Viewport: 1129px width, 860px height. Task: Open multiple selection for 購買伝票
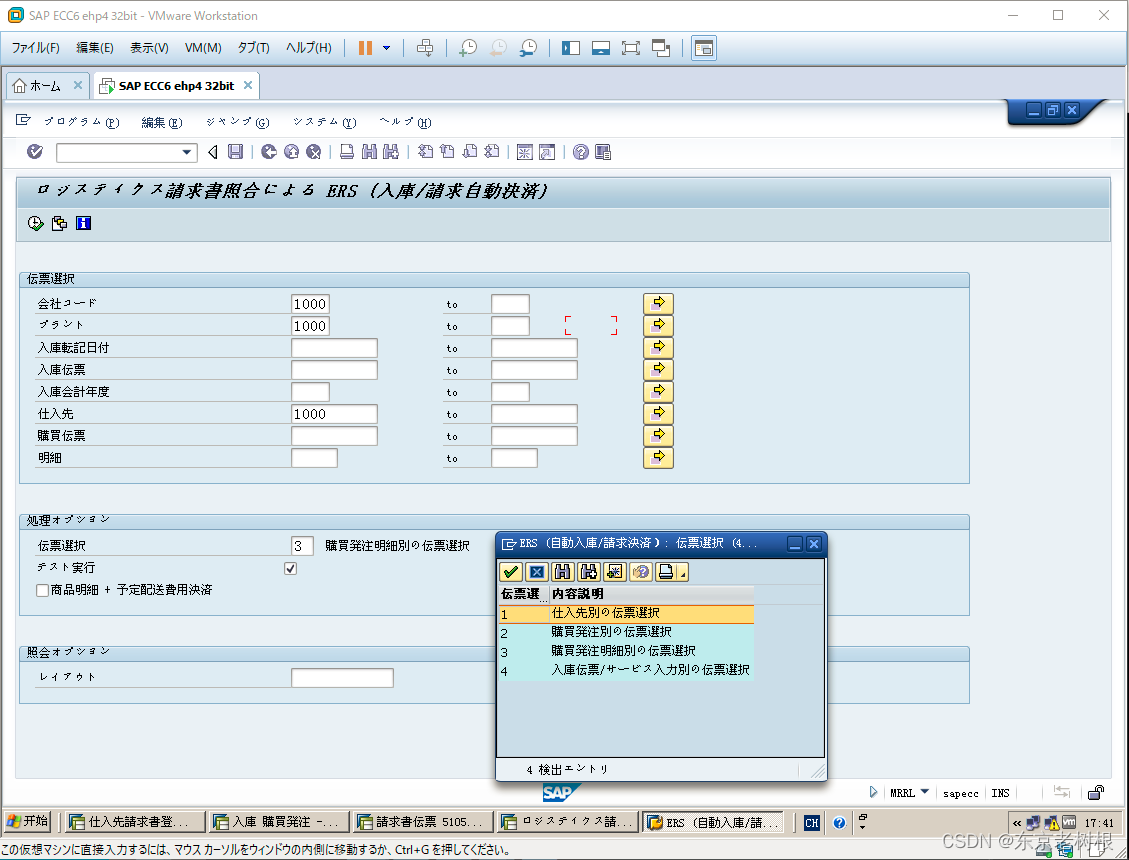coord(658,436)
